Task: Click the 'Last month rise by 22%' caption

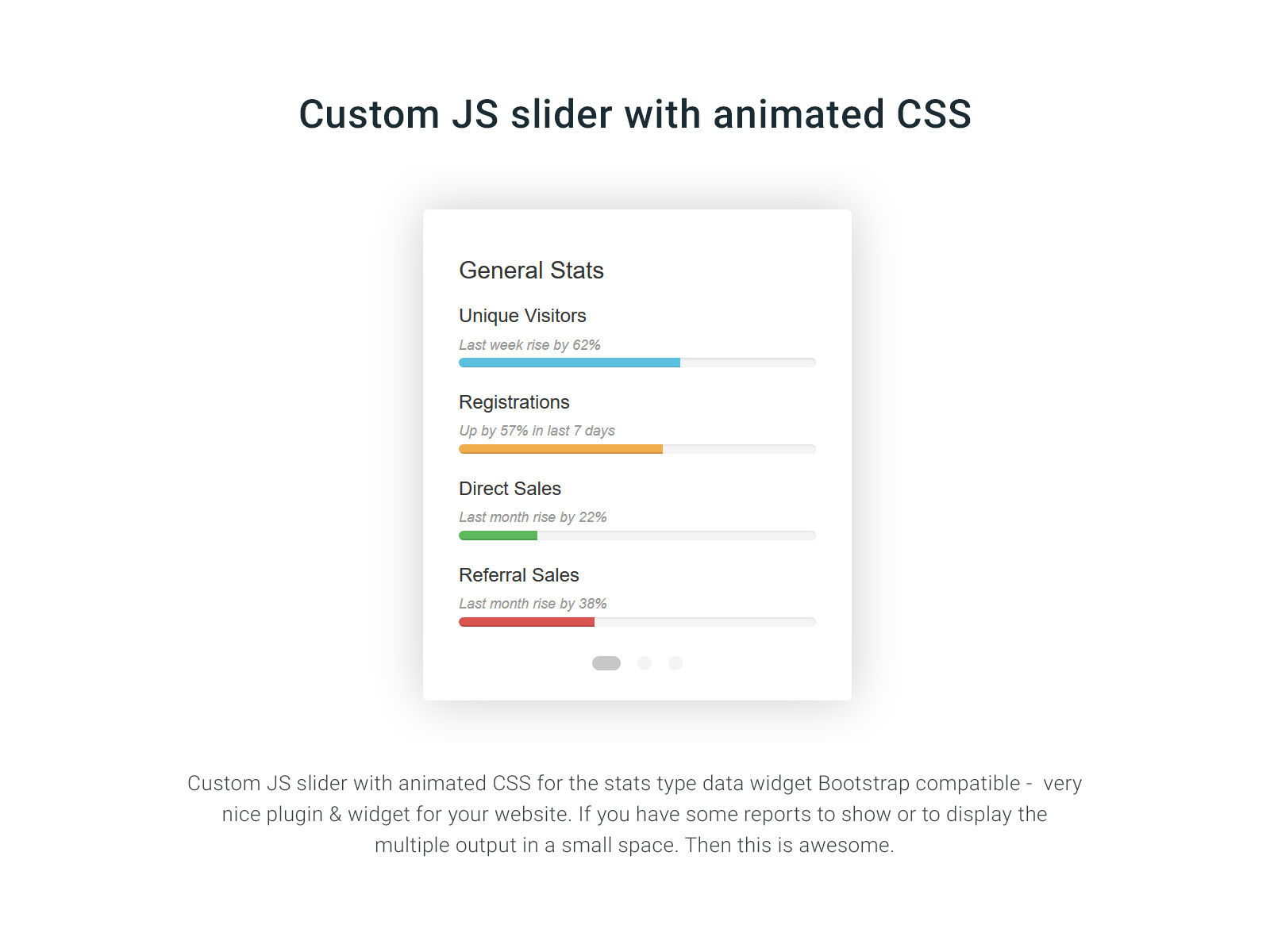Action: point(533,517)
